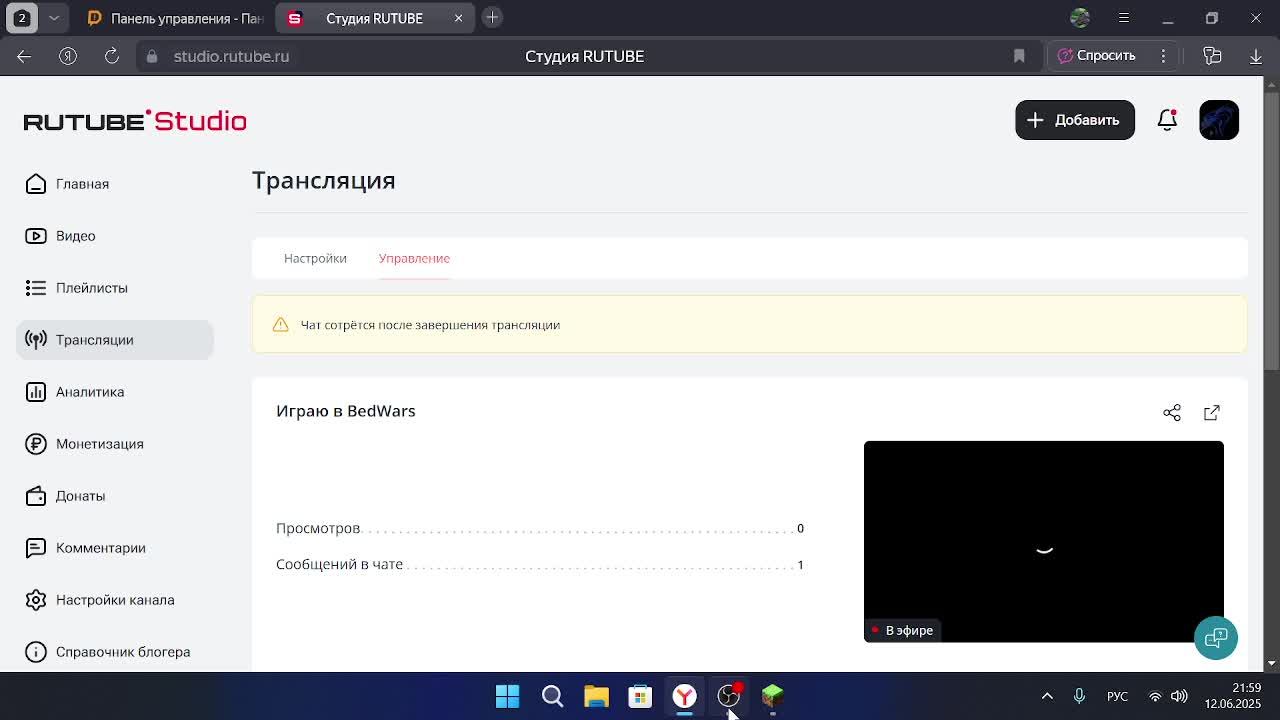Click the Просмотров statistic row
Viewport: 1280px width, 720px height.
pos(540,528)
